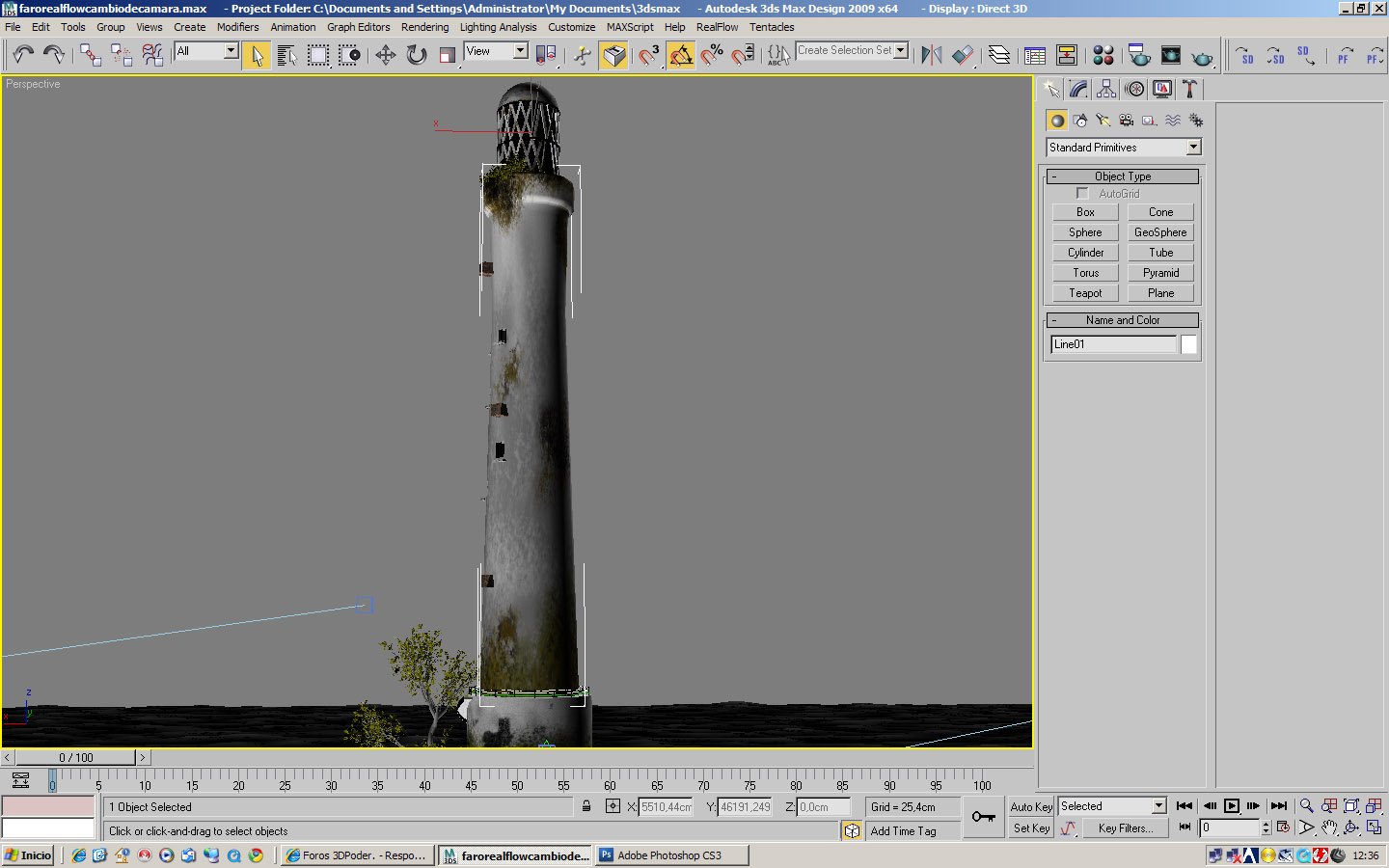Expand the Create Selection Set dropdown
1389x868 pixels.
click(901, 50)
